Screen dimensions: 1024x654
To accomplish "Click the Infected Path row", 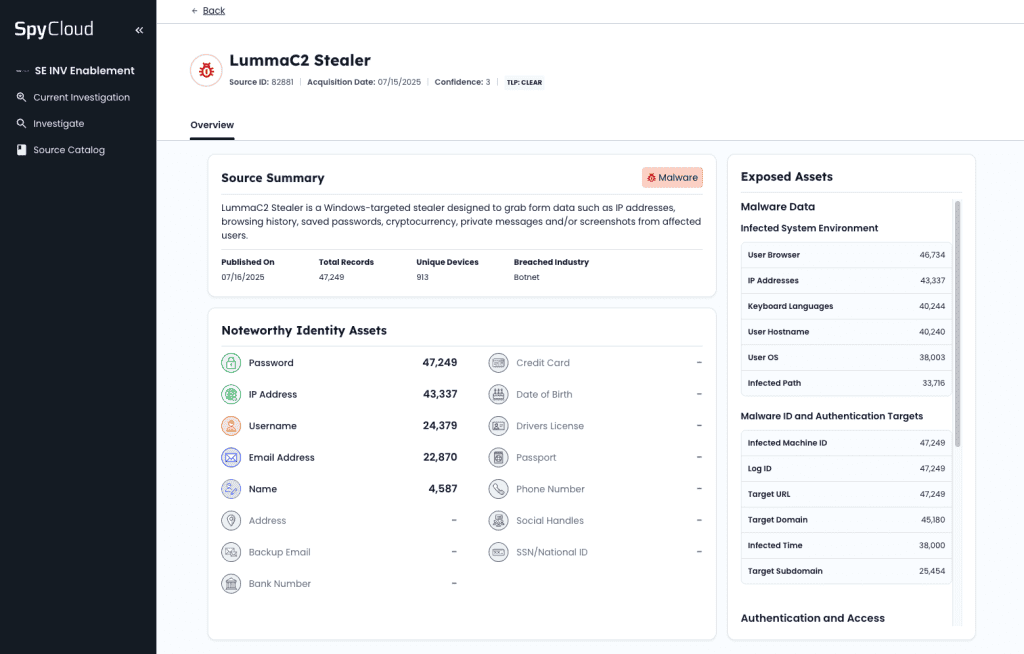I will point(846,383).
